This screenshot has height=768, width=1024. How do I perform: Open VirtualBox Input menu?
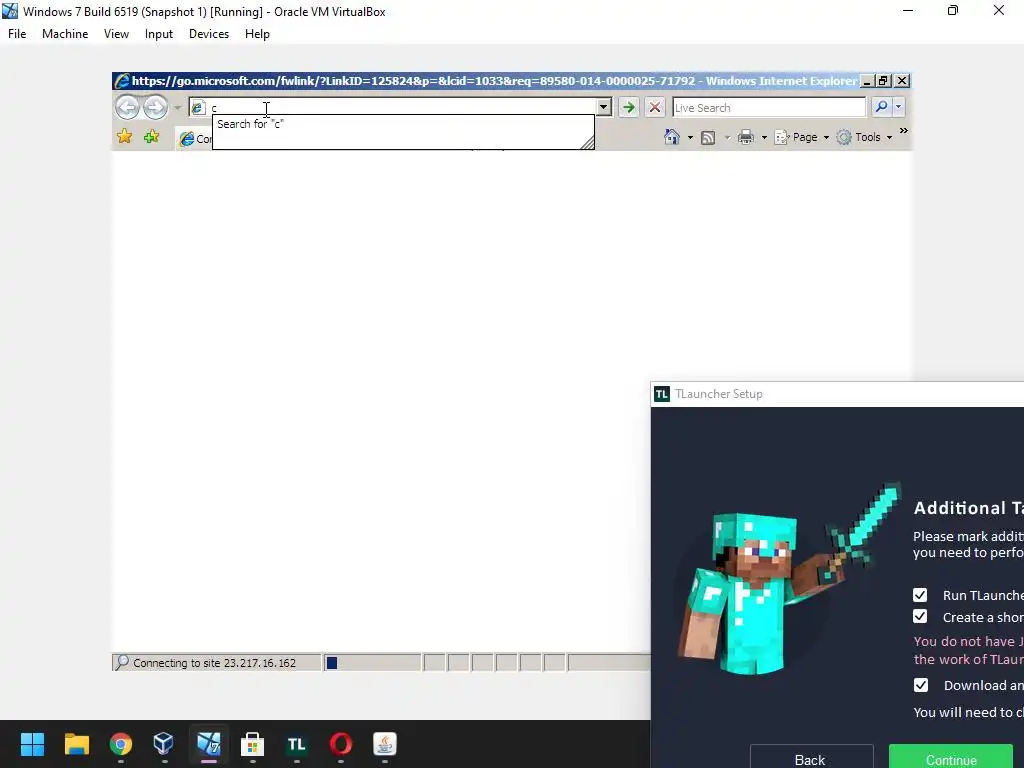coord(159,34)
